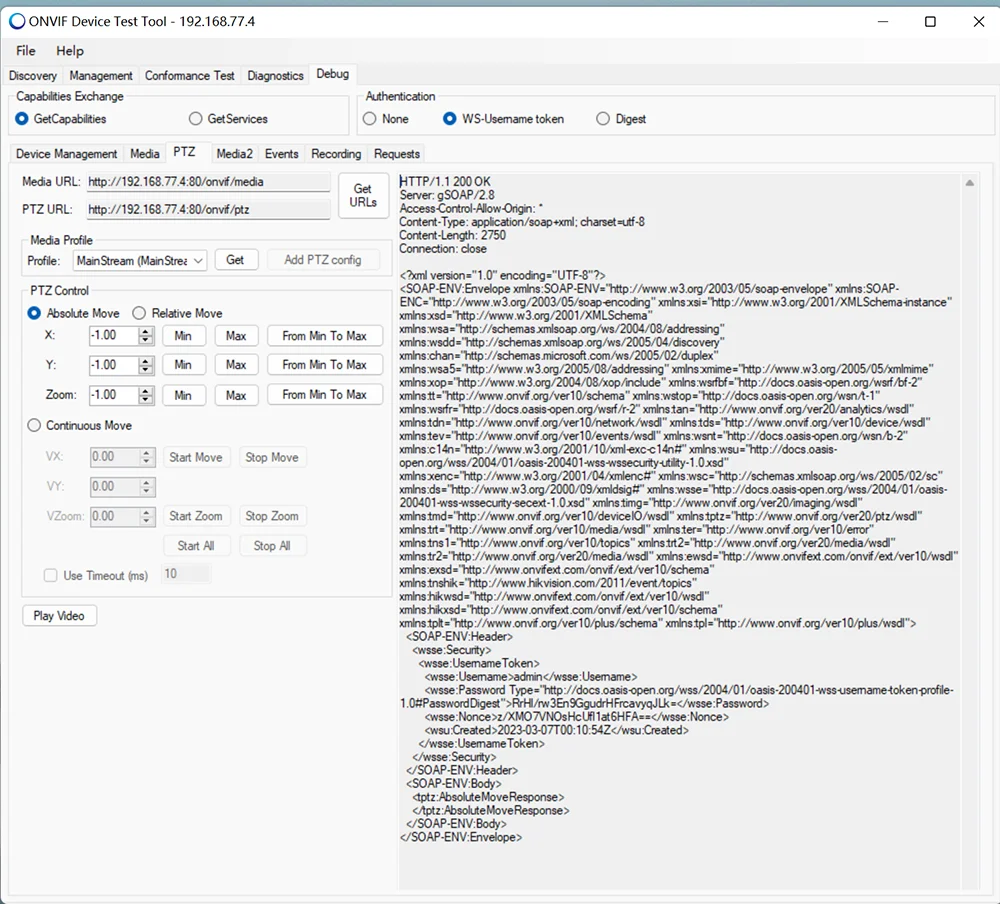Open the PTZ sub-tab
Image resolution: width=1000 pixels, height=904 pixels.
[x=184, y=152]
